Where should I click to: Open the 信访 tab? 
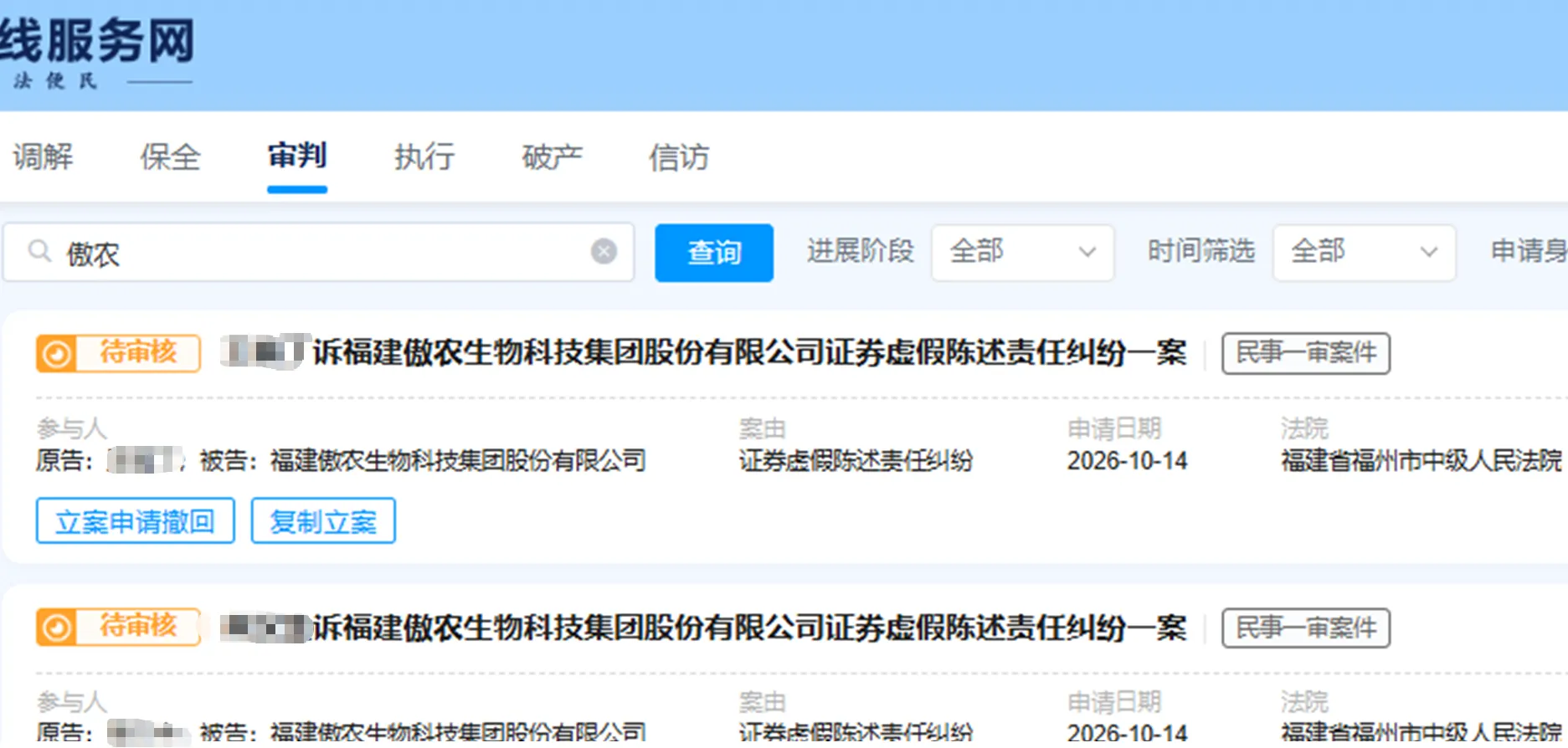click(x=679, y=156)
